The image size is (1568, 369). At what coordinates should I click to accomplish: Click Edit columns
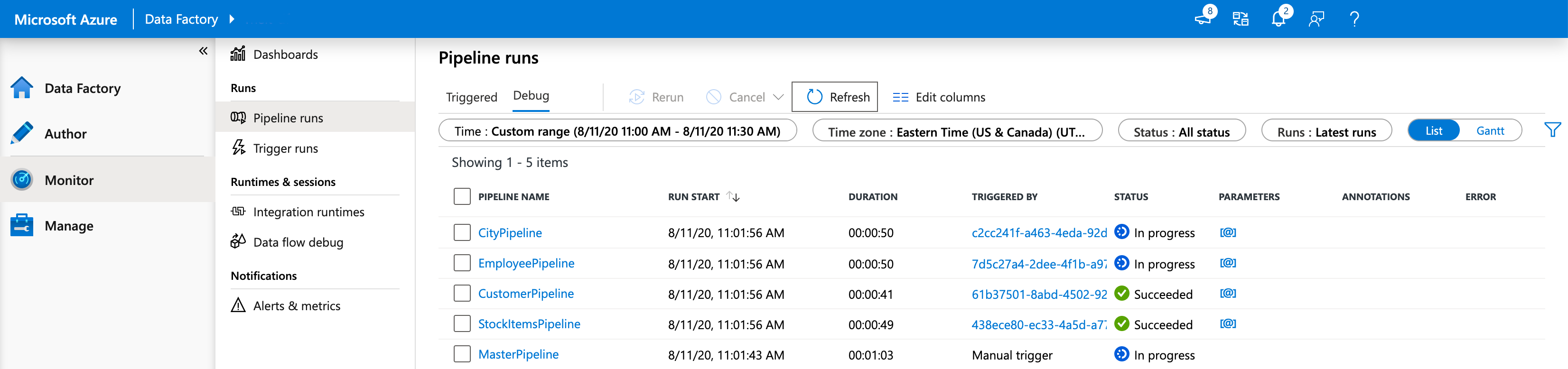(x=939, y=97)
